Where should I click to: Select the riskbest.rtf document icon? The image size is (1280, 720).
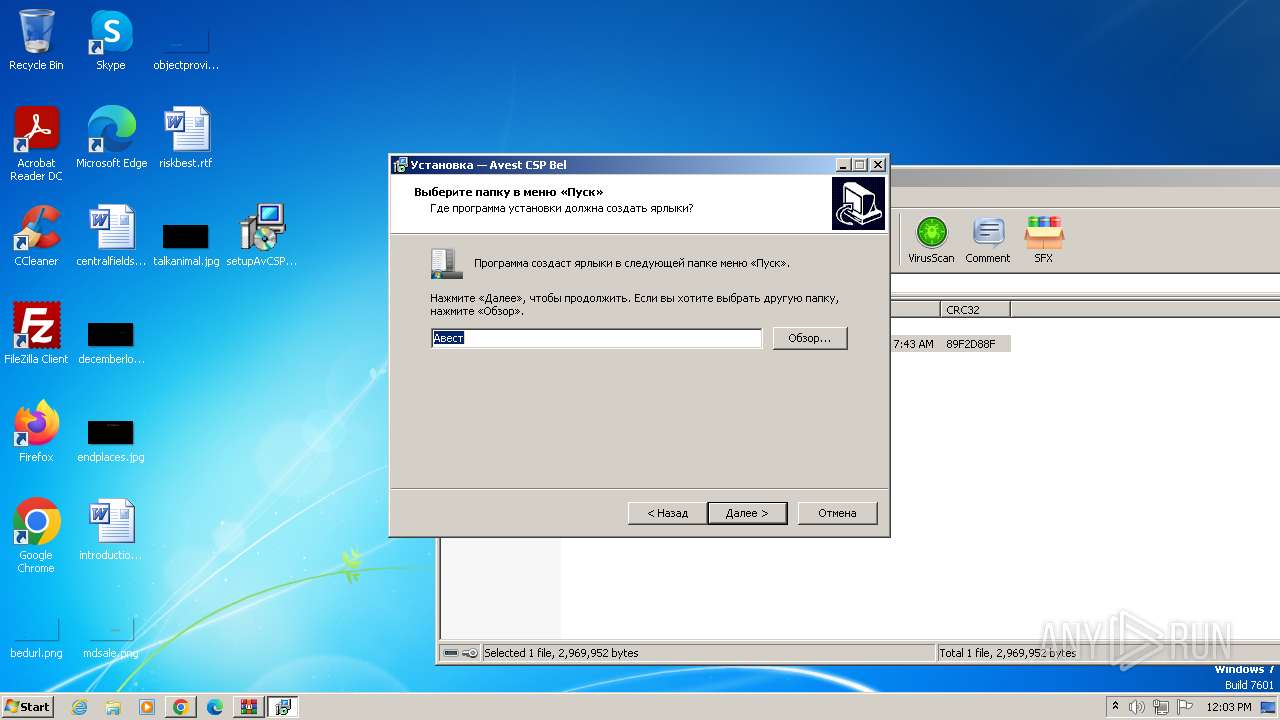pos(186,138)
